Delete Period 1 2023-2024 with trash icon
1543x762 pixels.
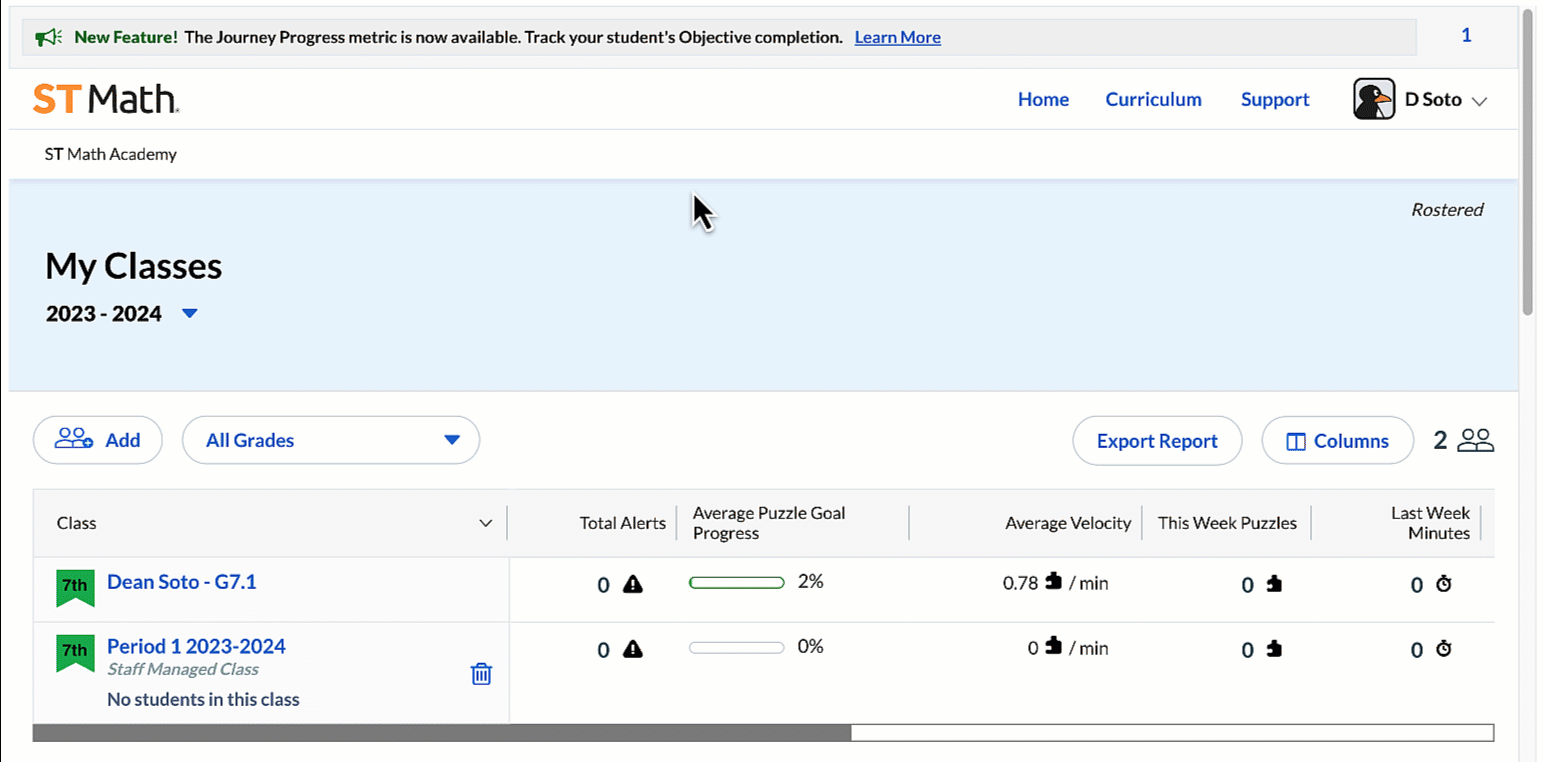pyautogui.click(x=481, y=674)
